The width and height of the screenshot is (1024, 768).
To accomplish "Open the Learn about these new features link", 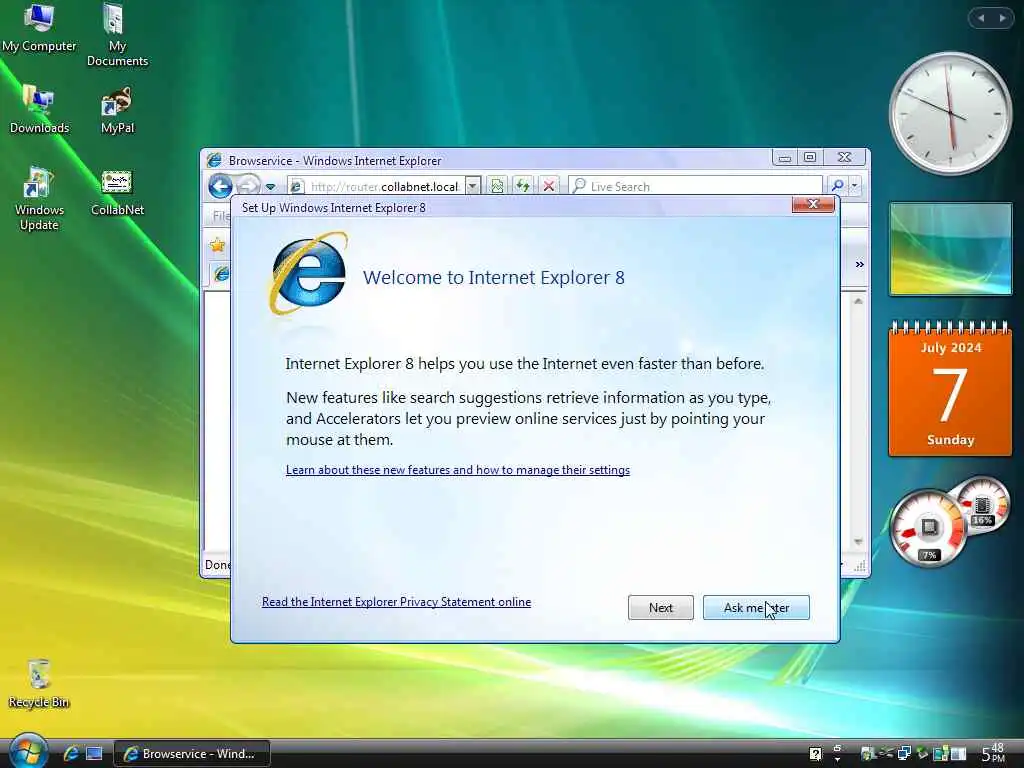I will (458, 470).
